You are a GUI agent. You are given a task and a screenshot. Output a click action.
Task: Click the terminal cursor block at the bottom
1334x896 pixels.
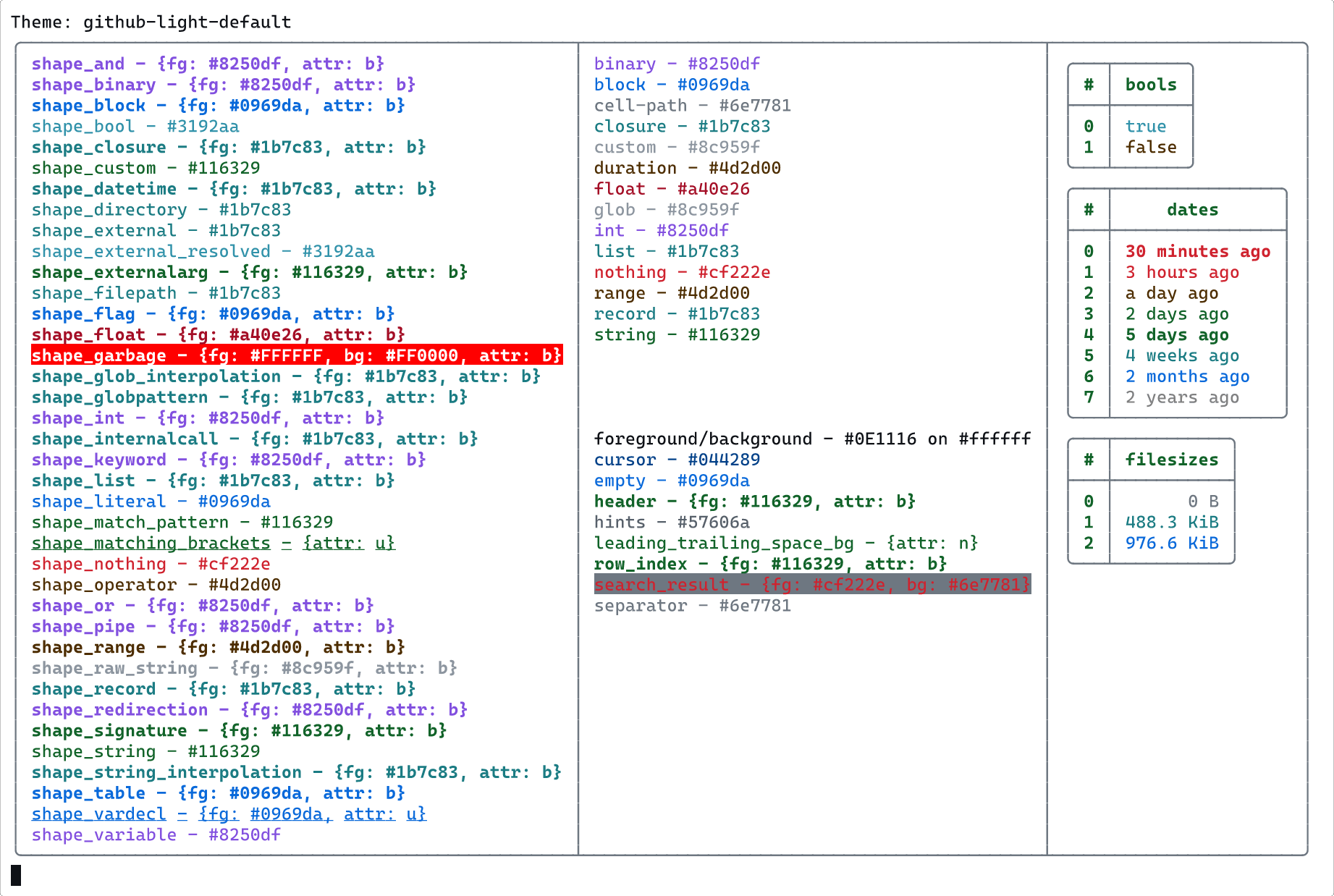click(x=16, y=875)
